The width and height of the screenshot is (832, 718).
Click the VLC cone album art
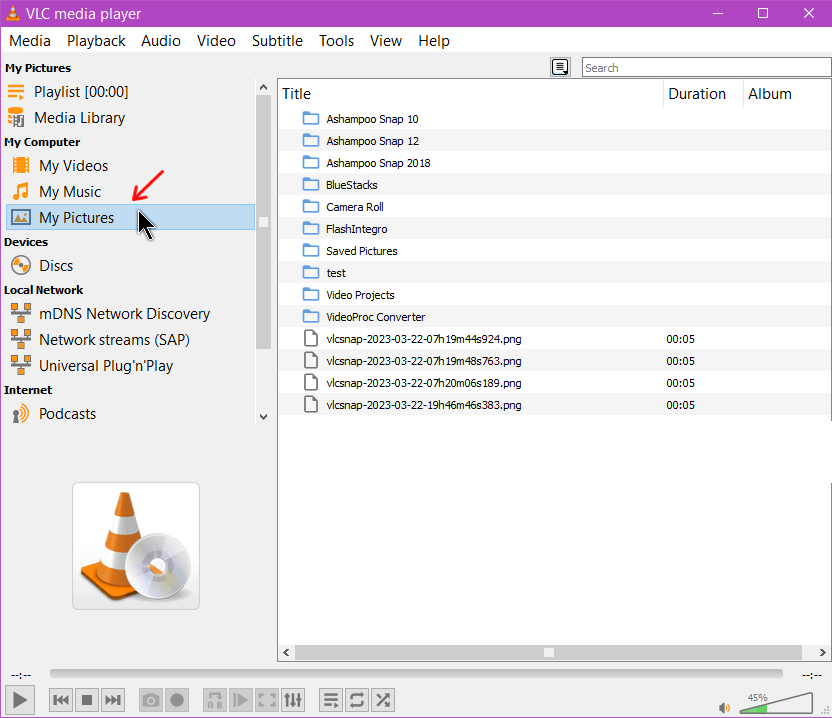pyautogui.click(x=136, y=546)
